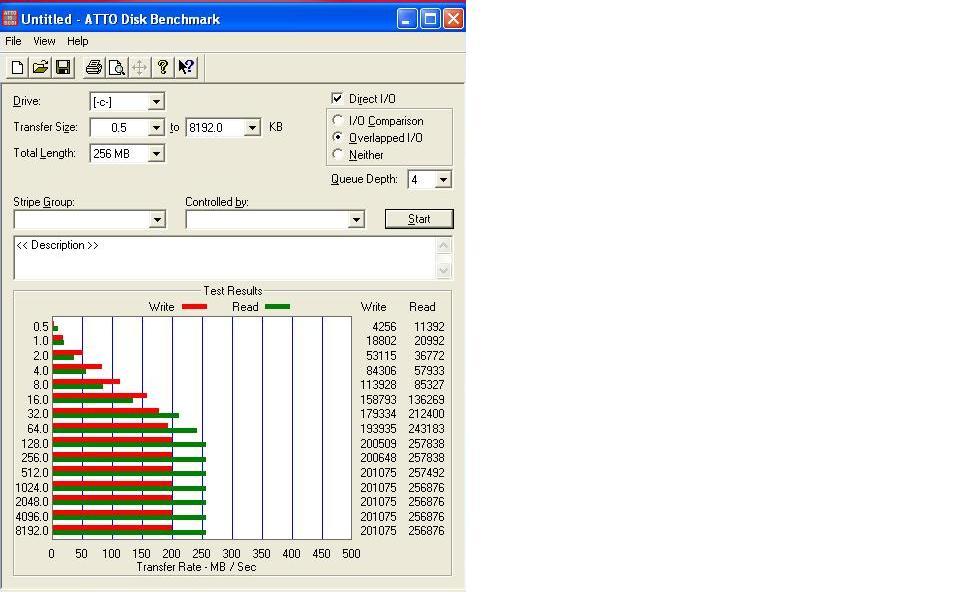Click the read value 212400
This screenshot has width=960, height=600.
point(426,414)
